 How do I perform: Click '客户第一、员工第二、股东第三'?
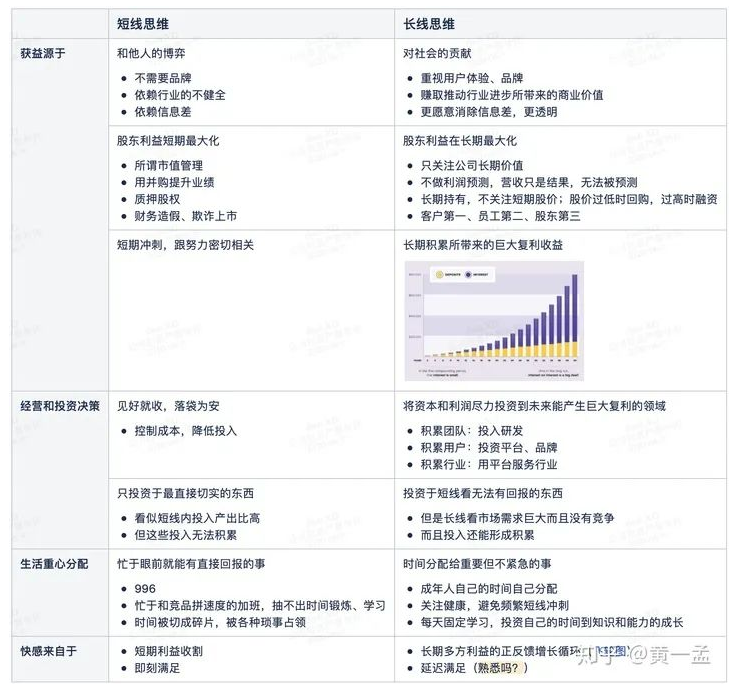pos(500,216)
